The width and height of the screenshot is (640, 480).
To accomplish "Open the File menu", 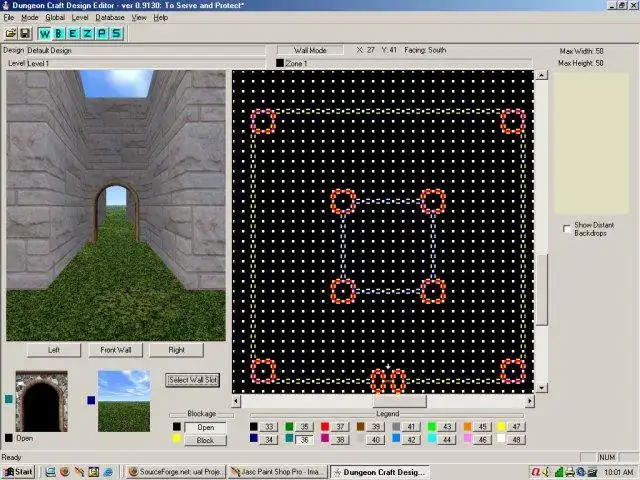I will 9,18.
